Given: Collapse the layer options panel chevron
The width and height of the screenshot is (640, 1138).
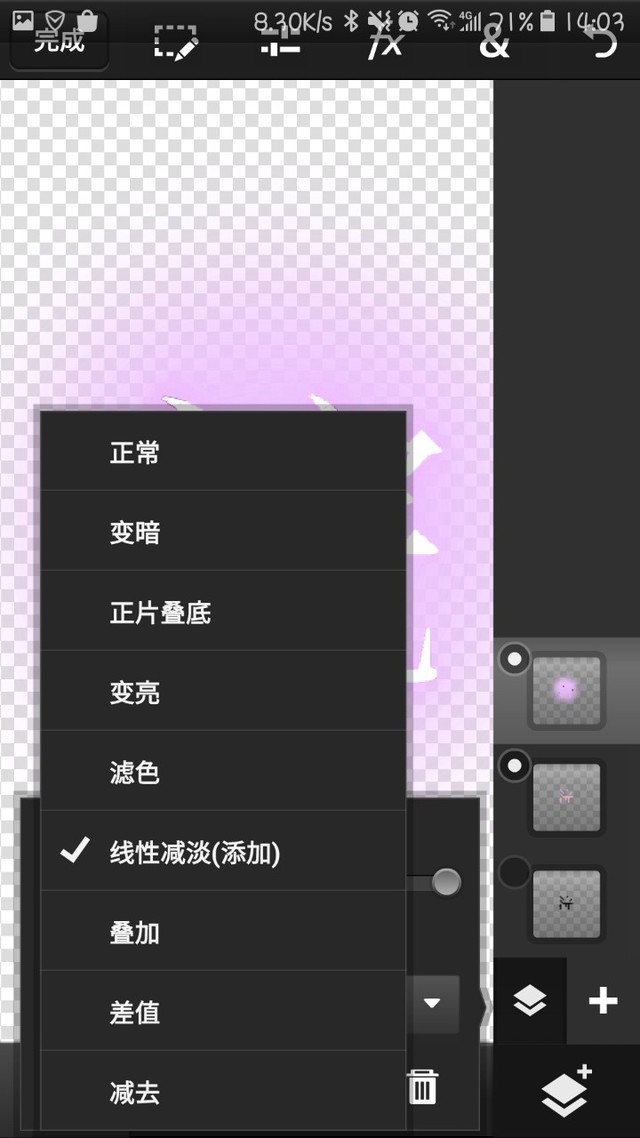Looking at the screenshot, I should click(485, 1008).
